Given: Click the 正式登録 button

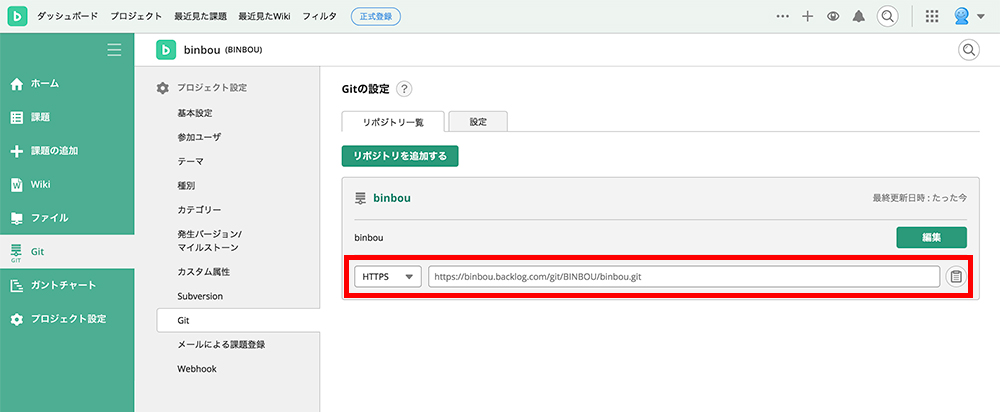Looking at the screenshot, I should pos(376,17).
